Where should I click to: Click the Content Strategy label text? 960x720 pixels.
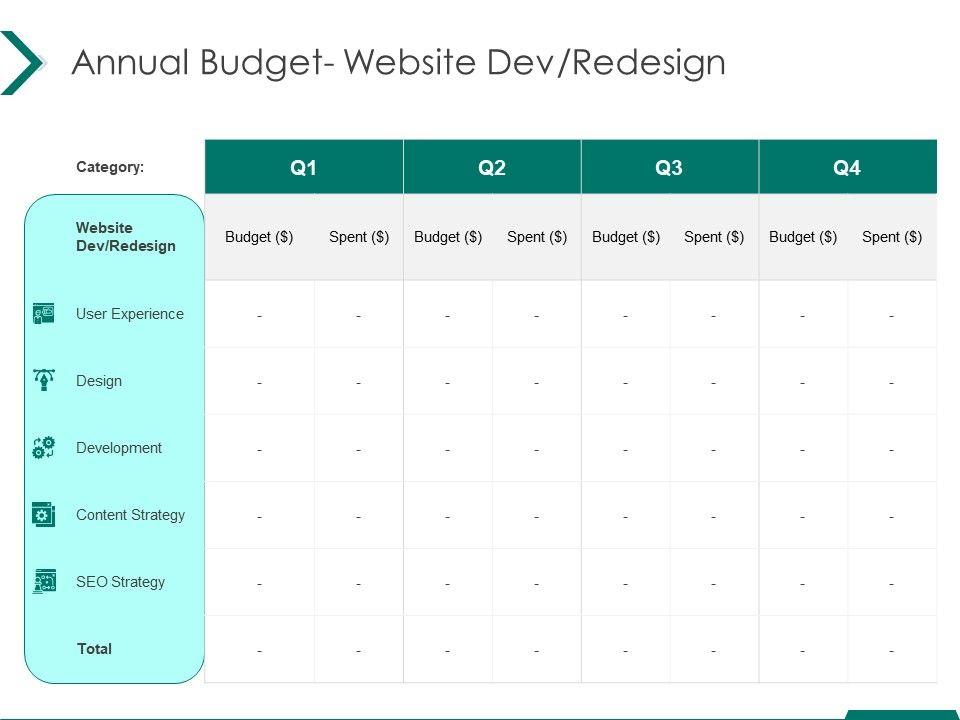(130, 515)
